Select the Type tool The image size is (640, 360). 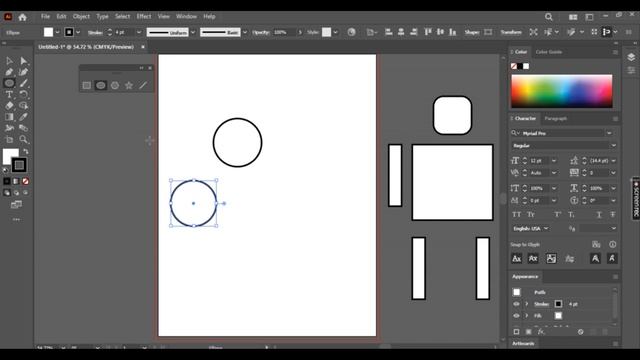[9, 94]
